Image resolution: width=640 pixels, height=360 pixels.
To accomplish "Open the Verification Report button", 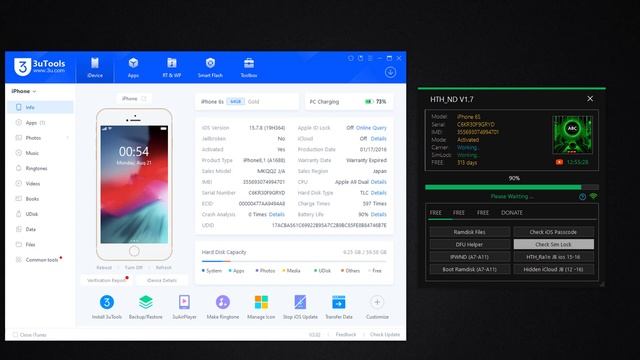I will tap(108, 280).
